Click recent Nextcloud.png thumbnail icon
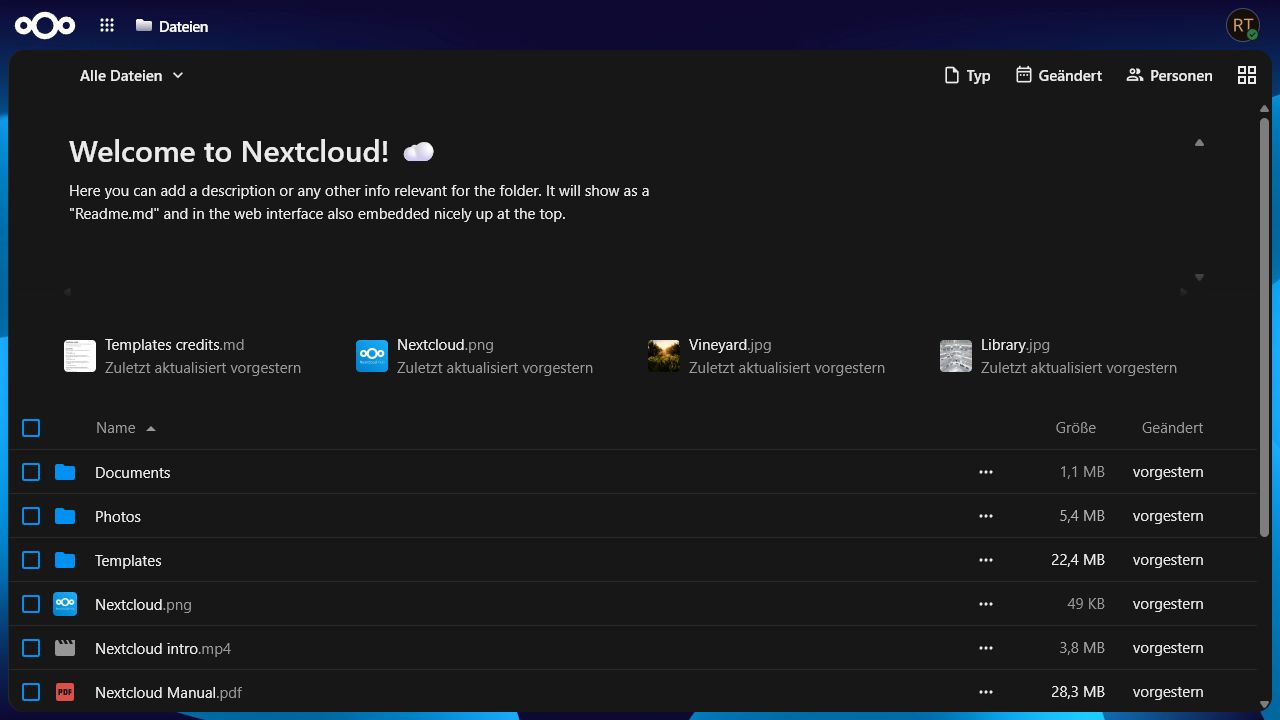The width and height of the screenshot is (1280, 720). 372,356
